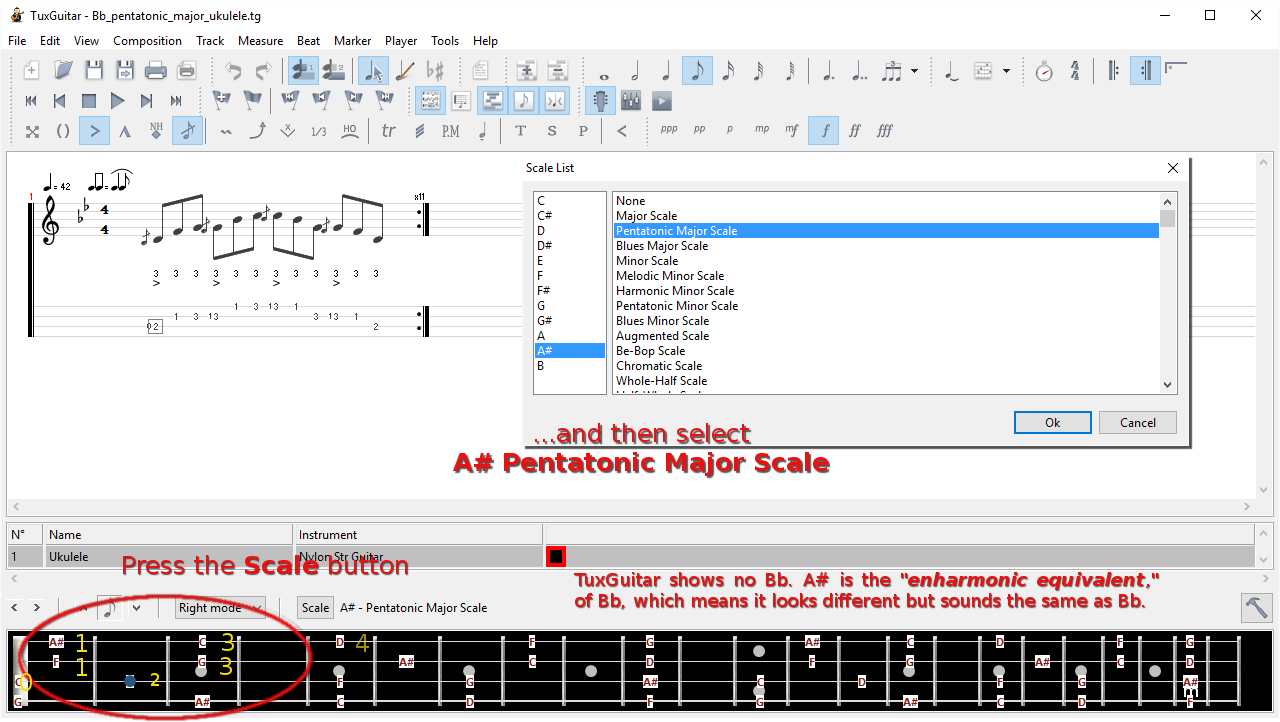Click the Stop playback square button
1280x722 pixels.
click(x=89, y=101)
